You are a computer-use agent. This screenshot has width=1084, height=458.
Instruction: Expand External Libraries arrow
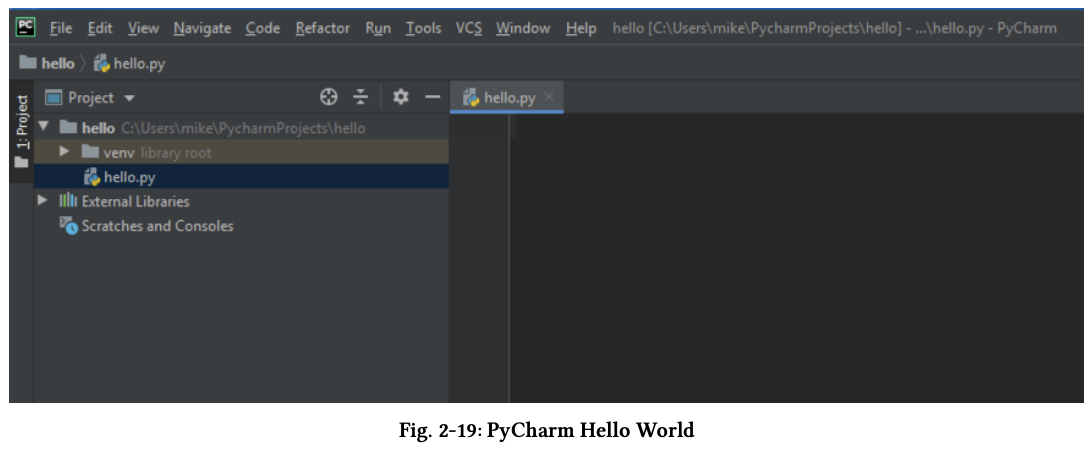tap(44, 201)
